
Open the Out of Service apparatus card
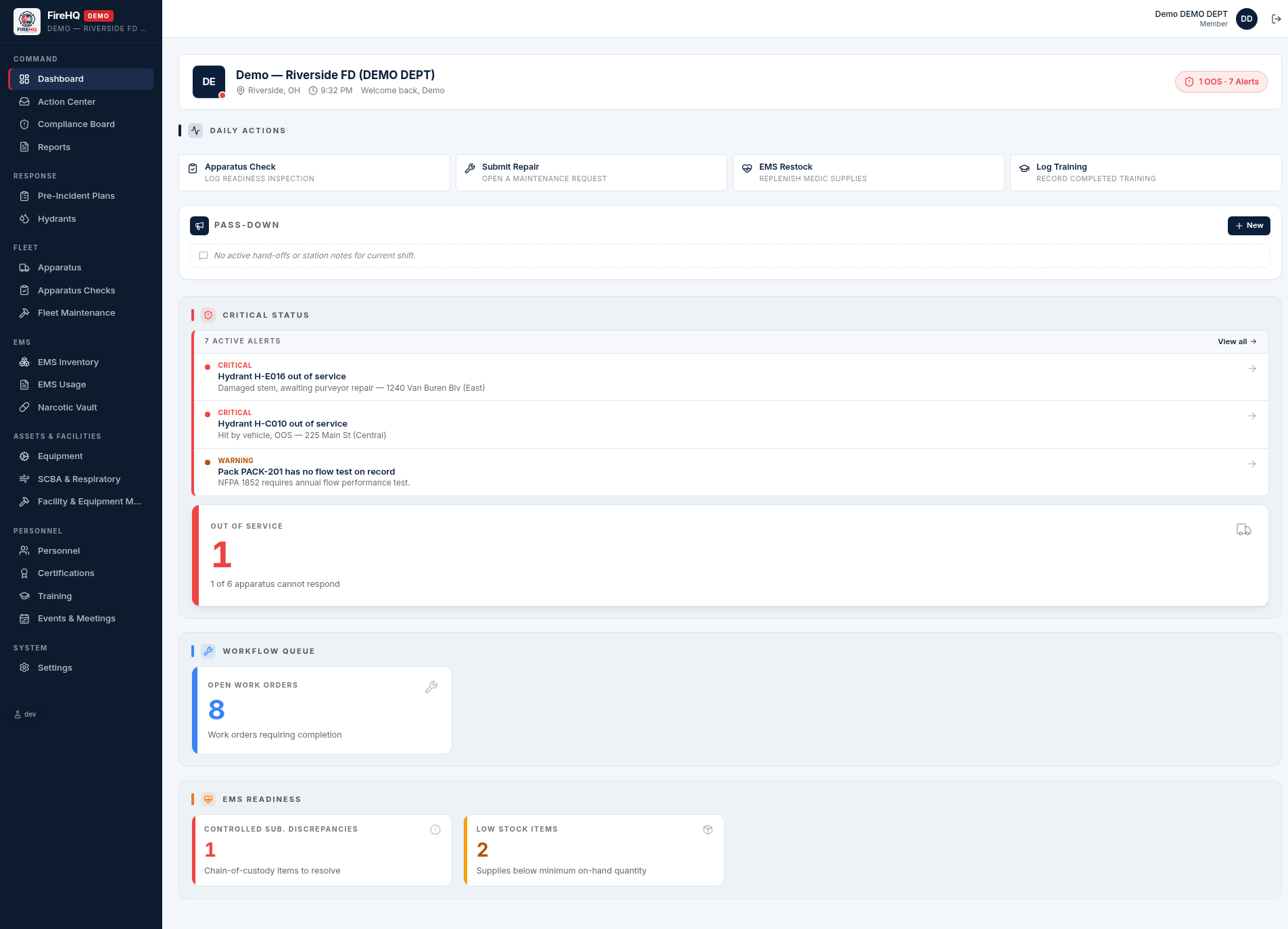coord(730,555)
